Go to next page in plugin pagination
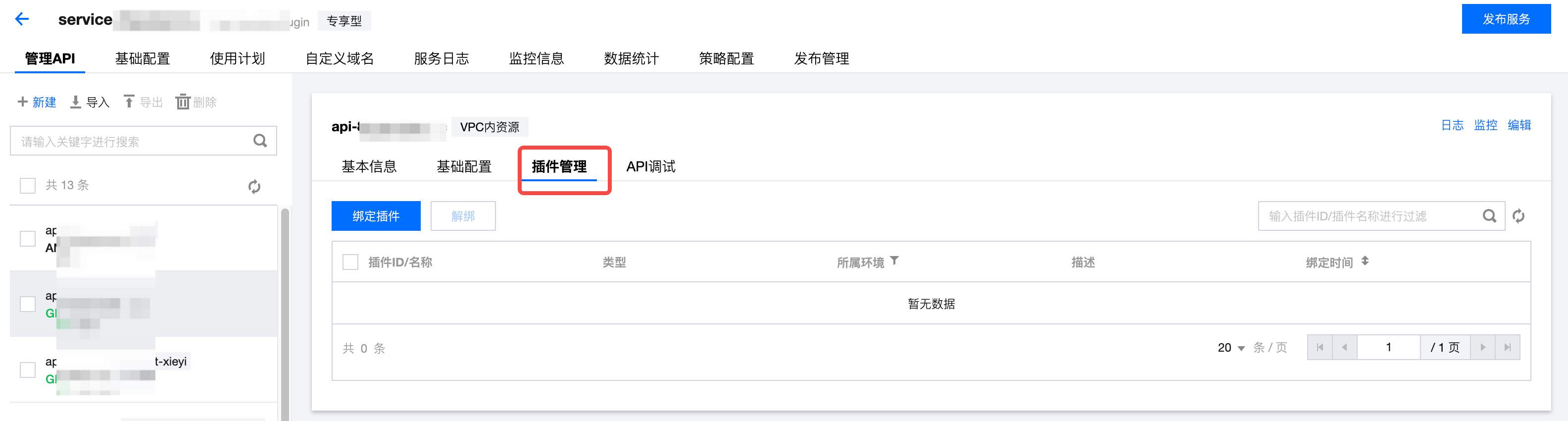Image resolution: width=1568 pixels, height=421 pixels. point(1483,347)
